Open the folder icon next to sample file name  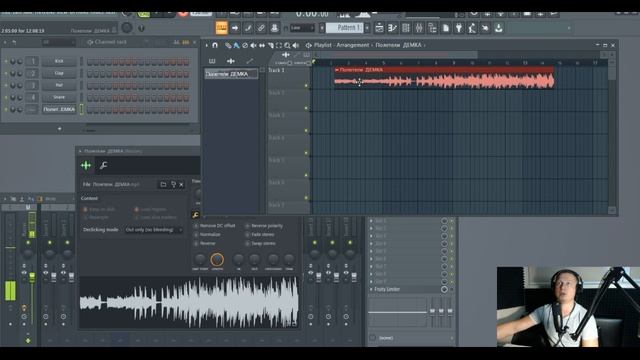[163, 184]
